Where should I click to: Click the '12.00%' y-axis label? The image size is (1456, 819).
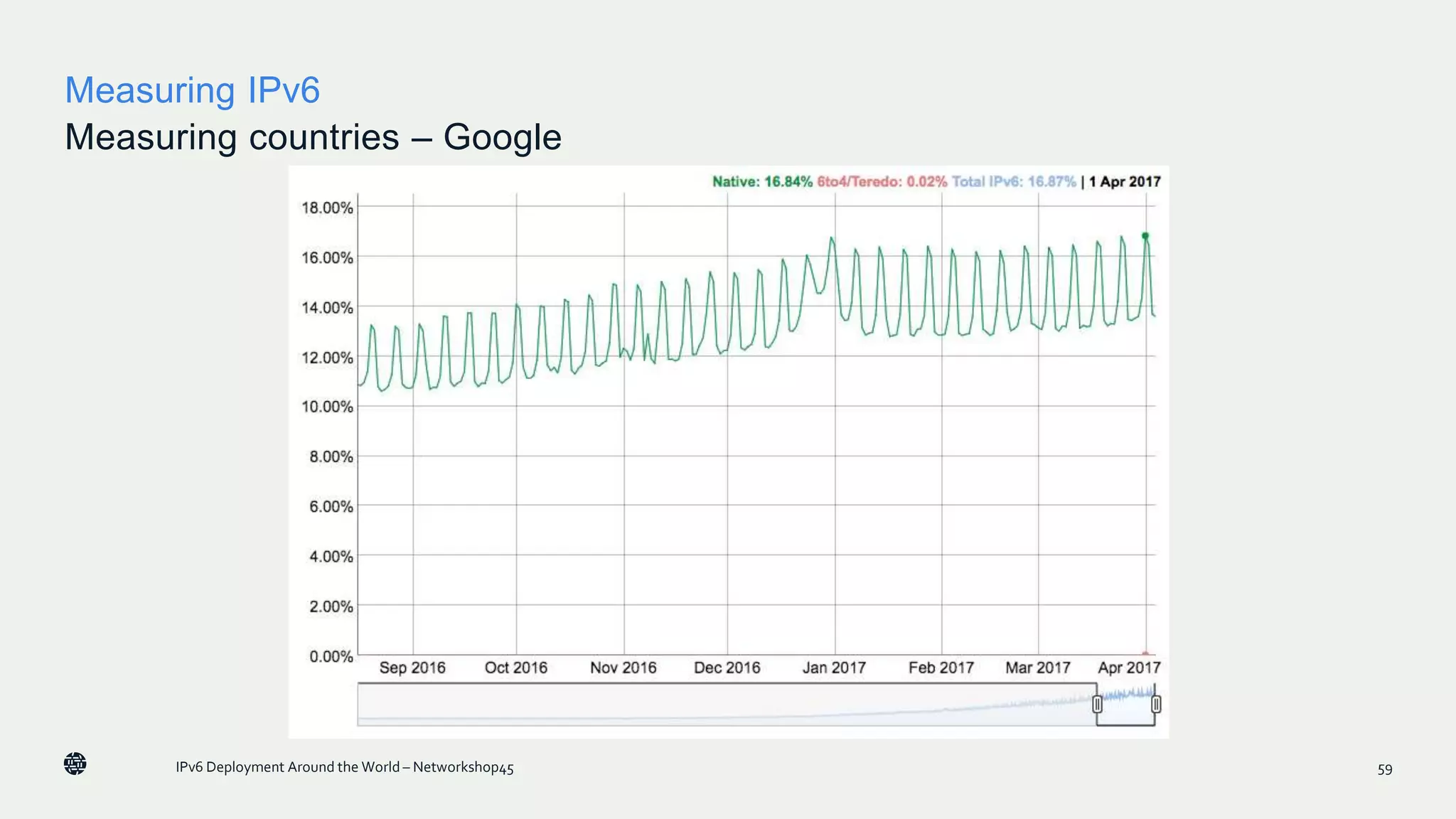pos(327,357)
